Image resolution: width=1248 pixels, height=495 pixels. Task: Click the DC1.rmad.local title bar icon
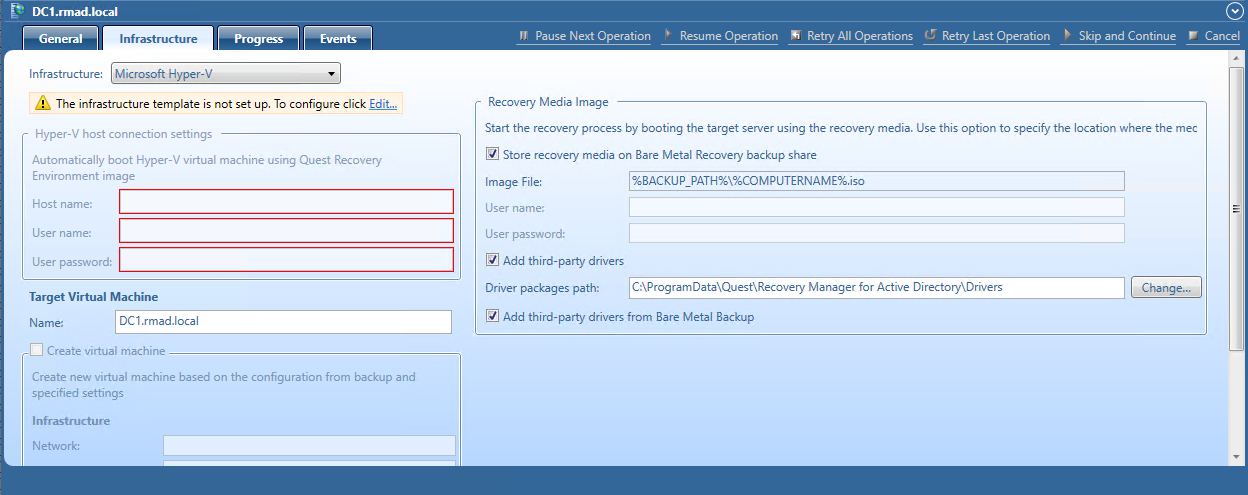[18, 10]
